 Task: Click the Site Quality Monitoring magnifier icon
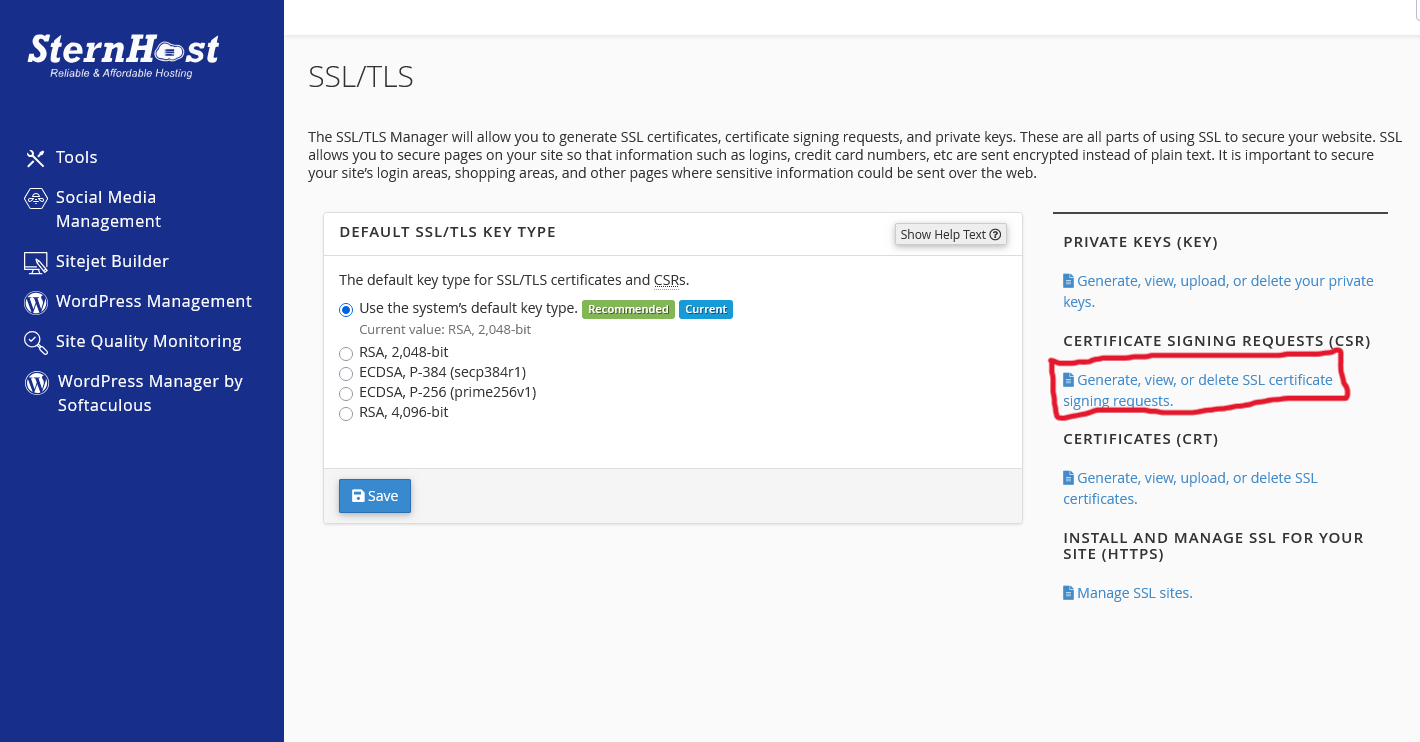(36, 342)
